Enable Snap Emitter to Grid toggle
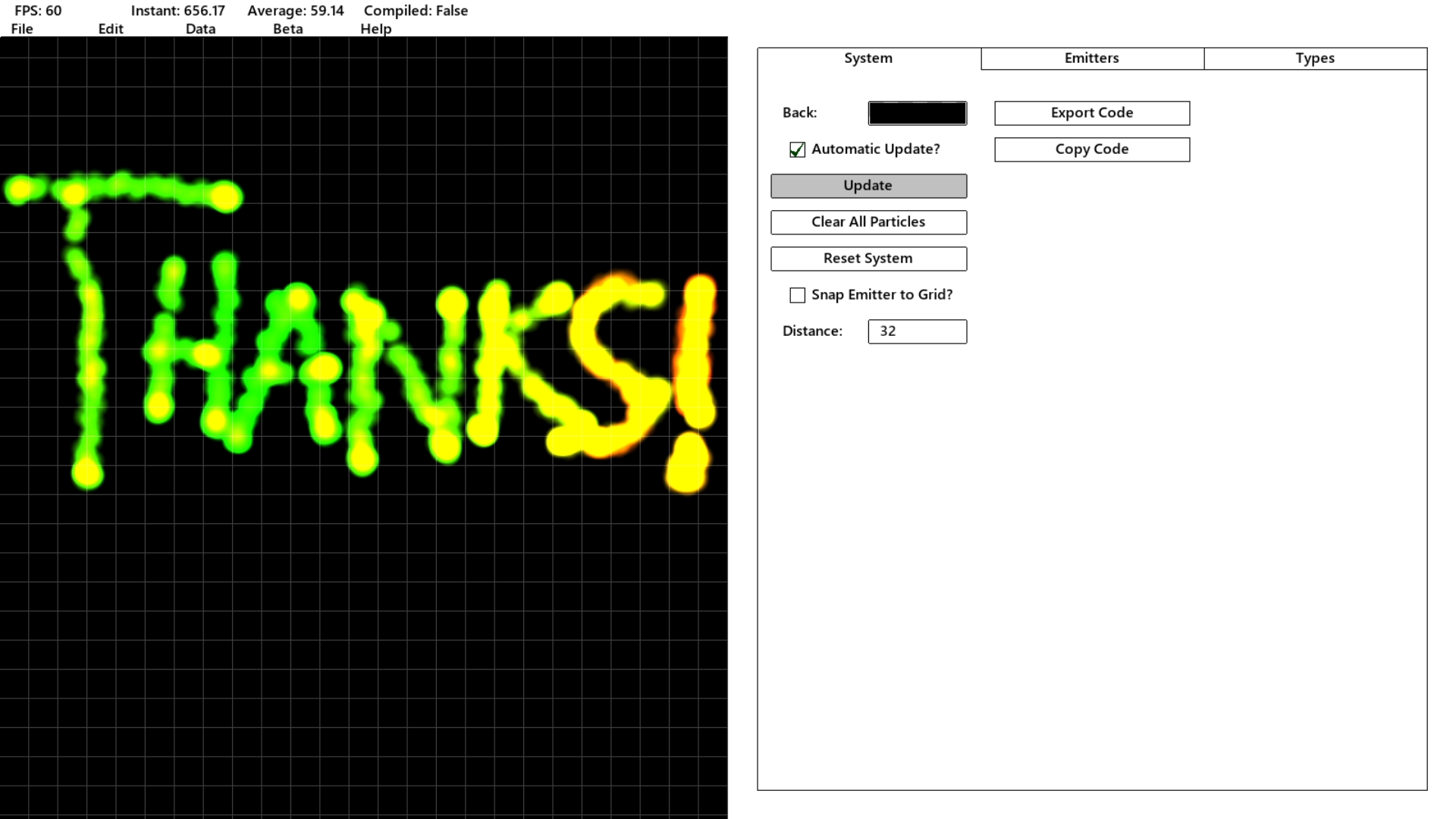 coord(797,294)
